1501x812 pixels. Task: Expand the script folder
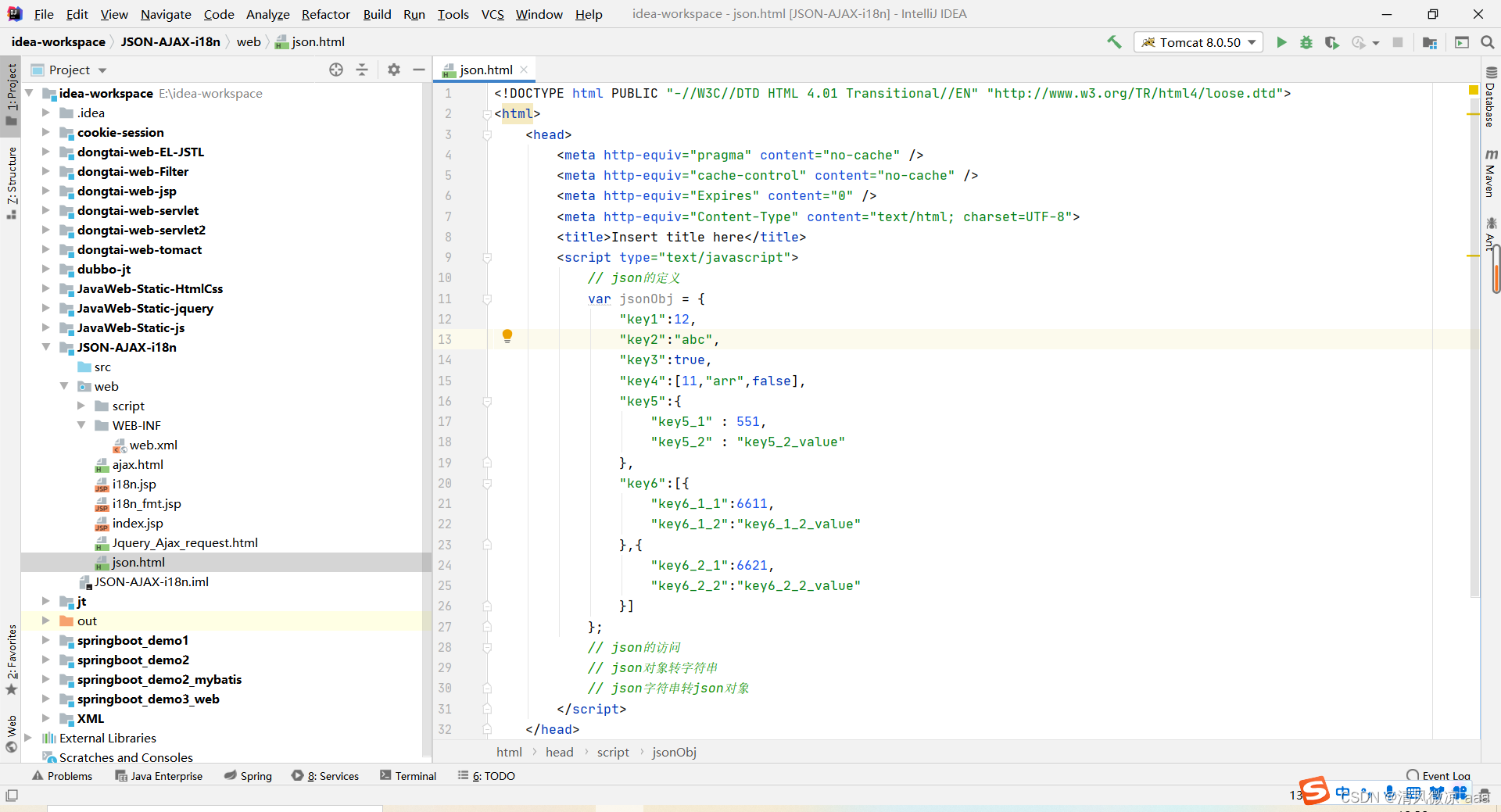[x=81, y=406]
